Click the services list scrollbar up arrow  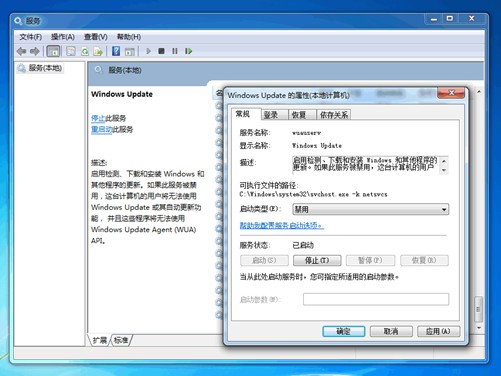tap(479, 91)
